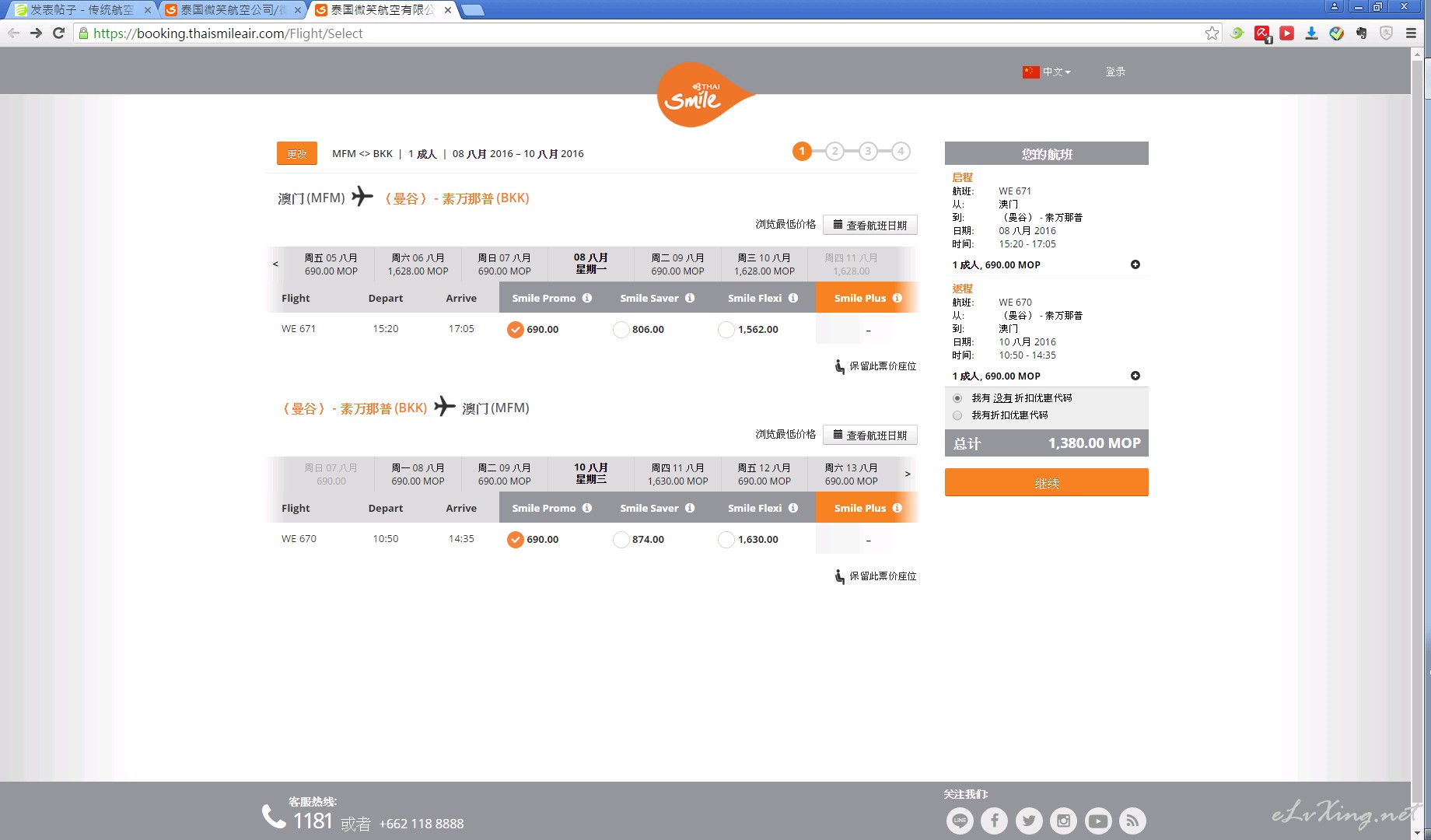Switch to 发表帖子 browser tab
The width and height of the screenshot is (1431, 840).
[81, 10]
